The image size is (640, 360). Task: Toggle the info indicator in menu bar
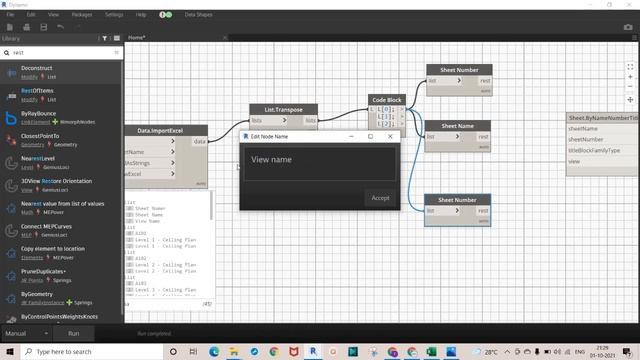[165, 15]
